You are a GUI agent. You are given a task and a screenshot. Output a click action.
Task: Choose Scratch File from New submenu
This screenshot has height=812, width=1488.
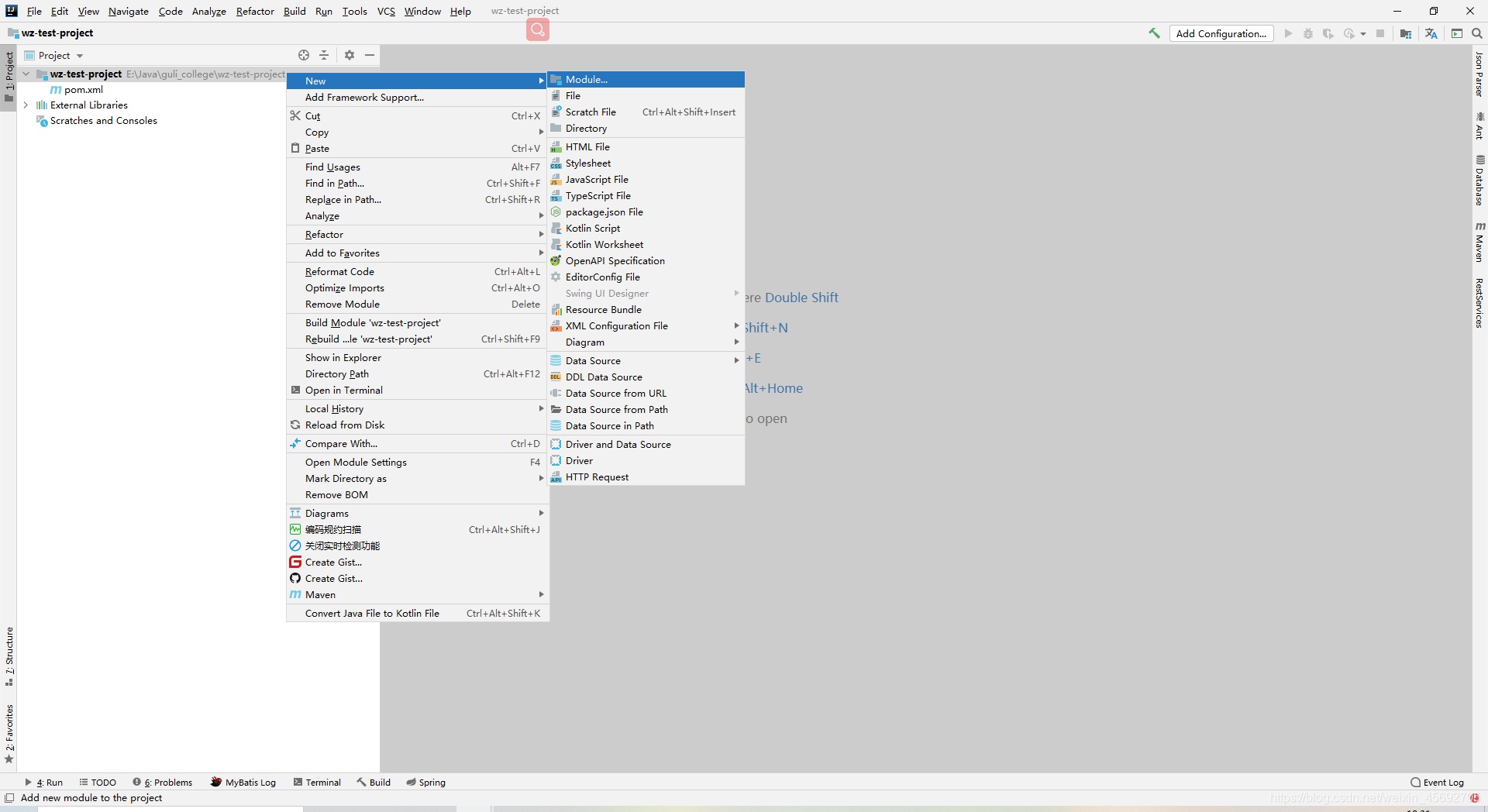tap(646, 112)
